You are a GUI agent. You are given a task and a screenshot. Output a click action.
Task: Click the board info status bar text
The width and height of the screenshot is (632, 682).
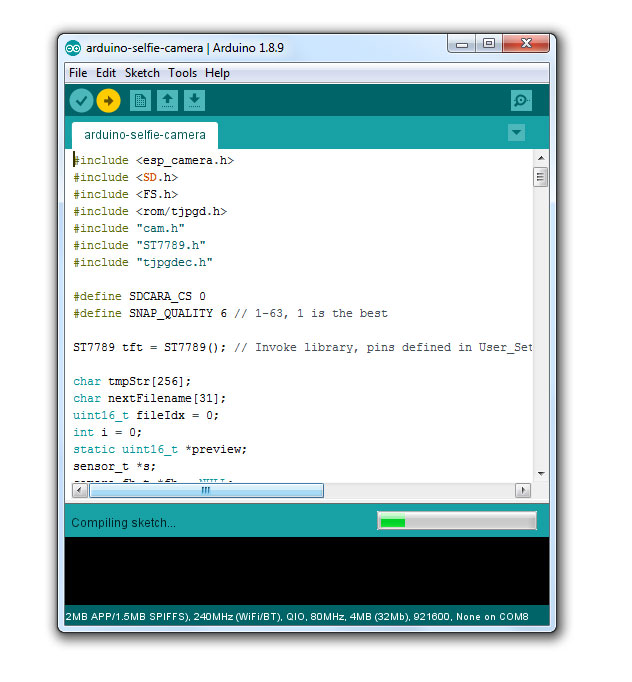tap(297, 617)
